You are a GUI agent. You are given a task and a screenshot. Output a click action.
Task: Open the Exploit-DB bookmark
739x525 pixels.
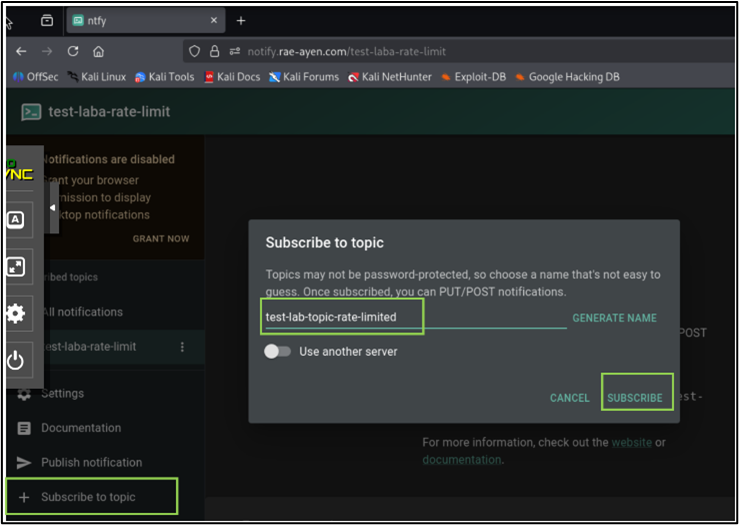click(473, 77)
